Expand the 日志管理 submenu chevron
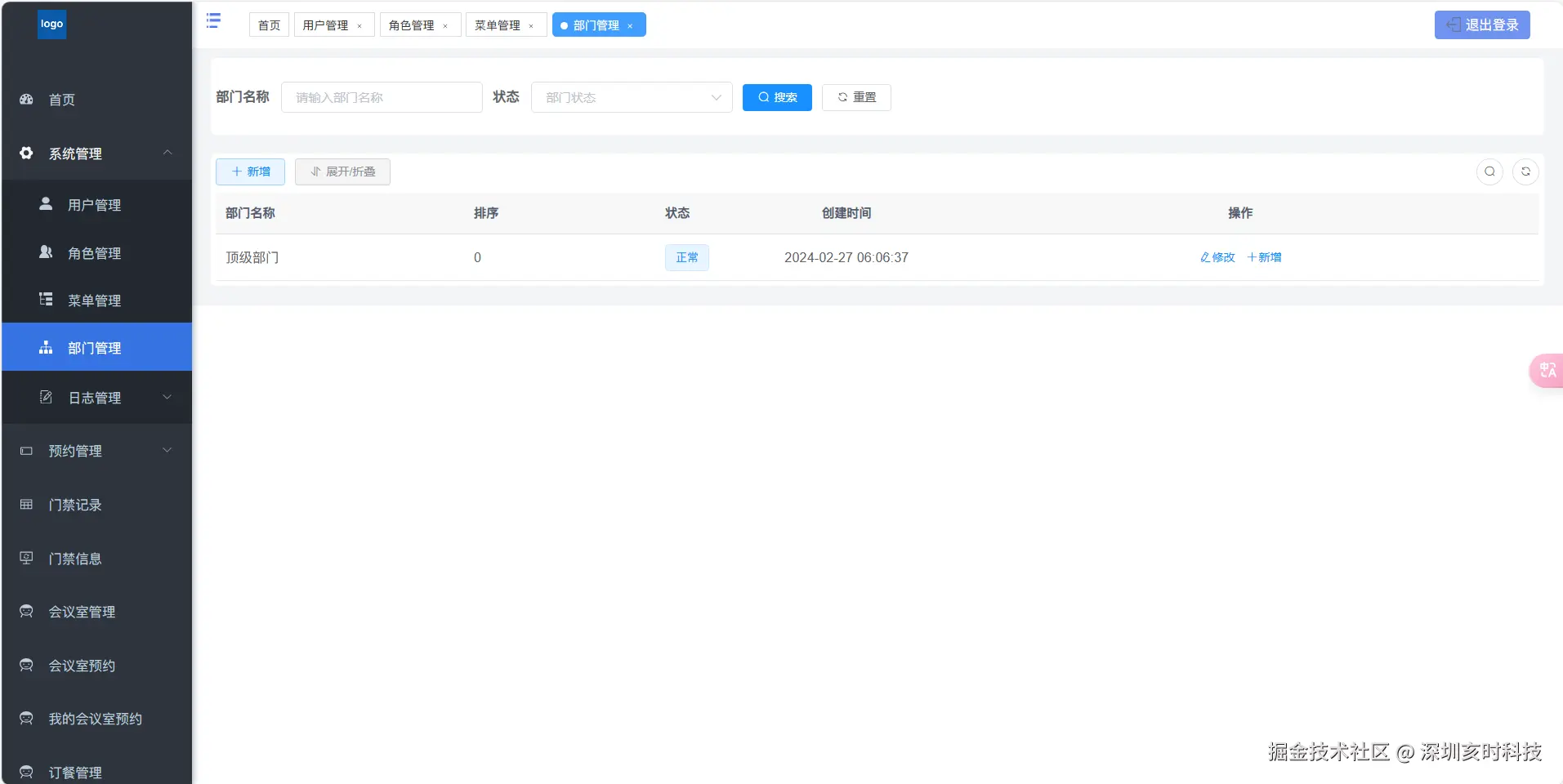1563x784 pixels. pyautogui.click(x=167, y=397)
